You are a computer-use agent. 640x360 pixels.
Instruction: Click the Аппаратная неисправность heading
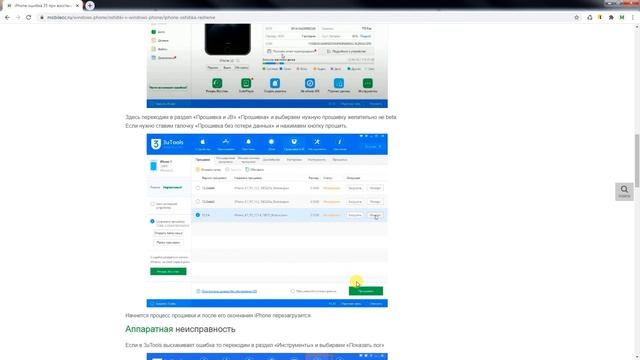[180, 329]
